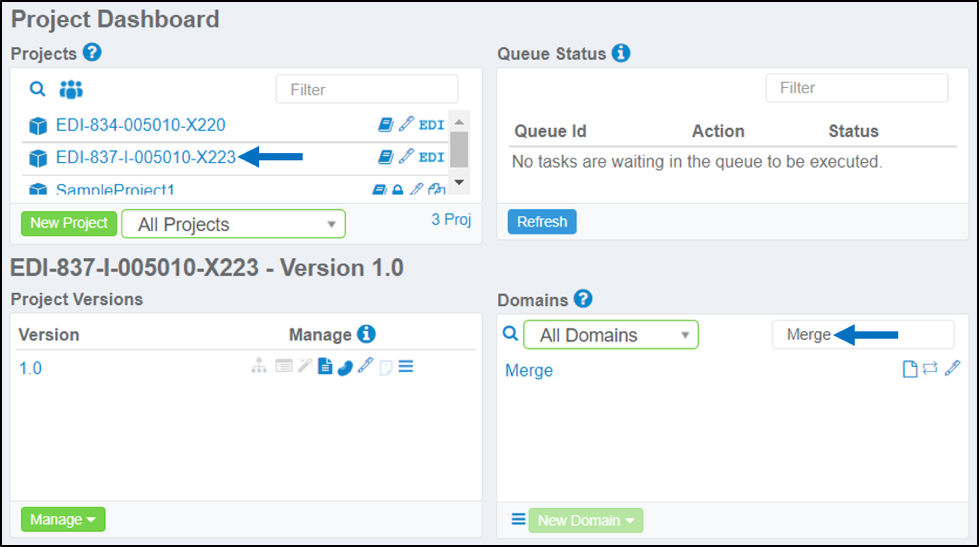This screenshot has width=979, height=547.
Task: Click the Queue Status filter field
Action: pyautogui.click(x=857, y=88)
